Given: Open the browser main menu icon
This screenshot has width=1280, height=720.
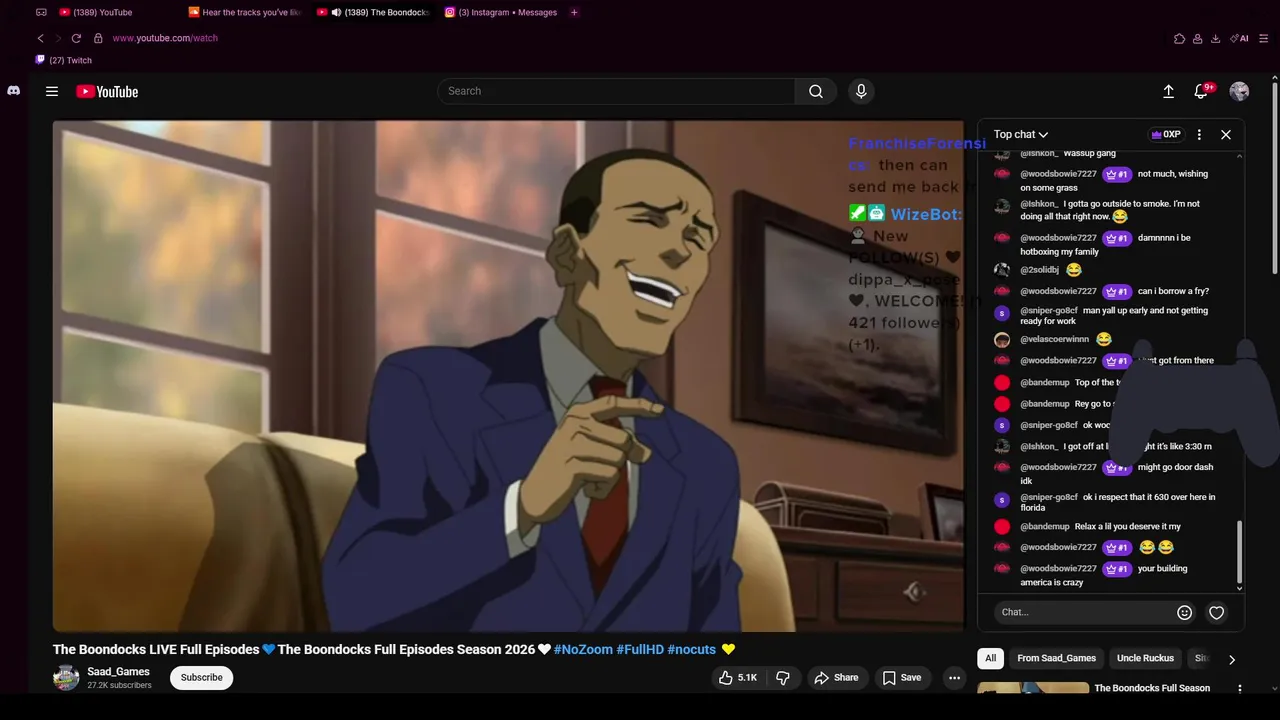Looking at the screenshot, I should (1265, 38).
